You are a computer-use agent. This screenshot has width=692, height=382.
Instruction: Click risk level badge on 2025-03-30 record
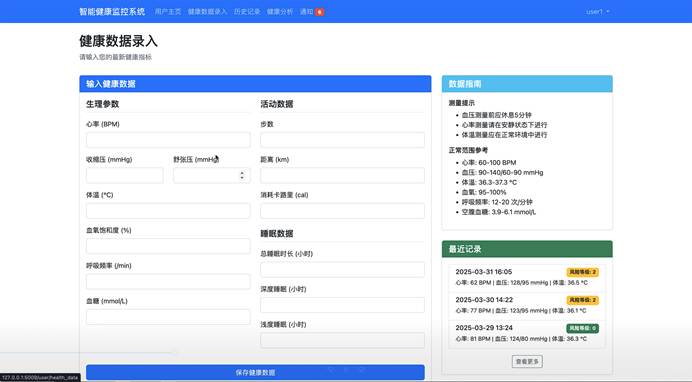coord(583,300)
